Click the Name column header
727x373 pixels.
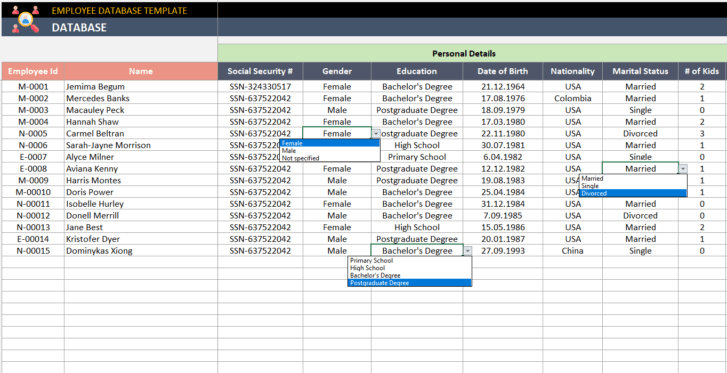[141, 71]
